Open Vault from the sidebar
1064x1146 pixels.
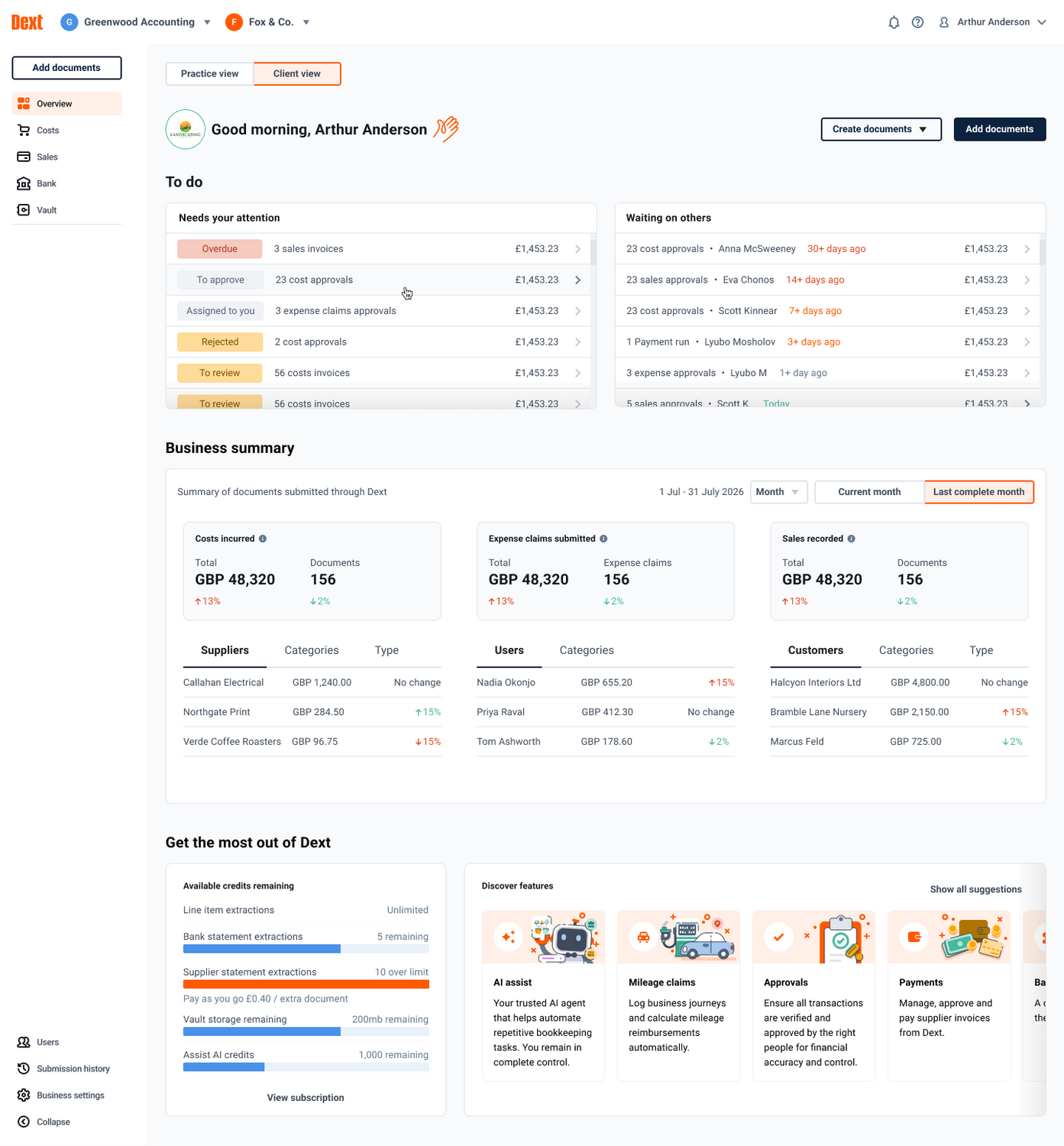click(x=67, y=210)
